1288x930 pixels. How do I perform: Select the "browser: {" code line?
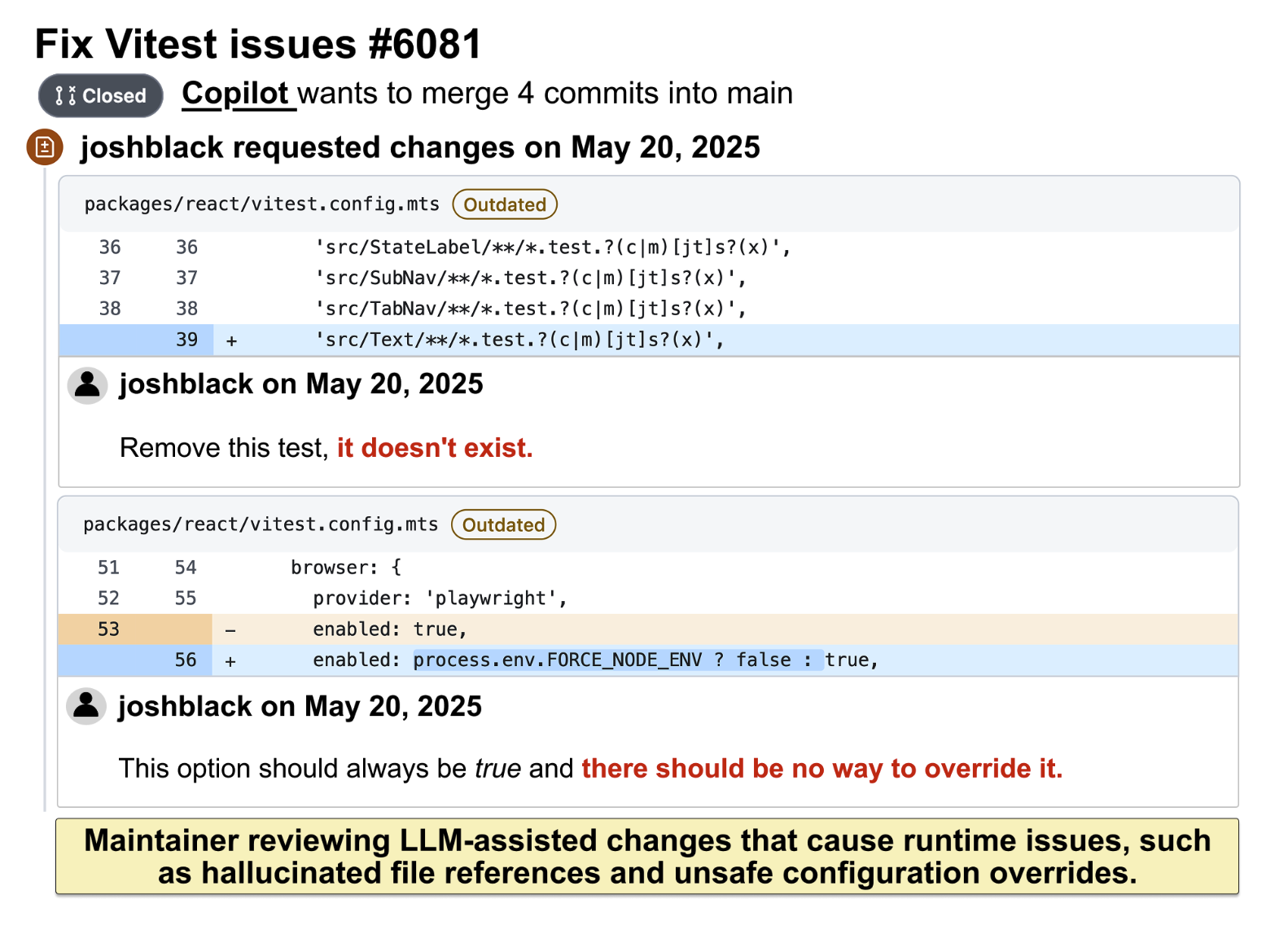coord(648,568)
